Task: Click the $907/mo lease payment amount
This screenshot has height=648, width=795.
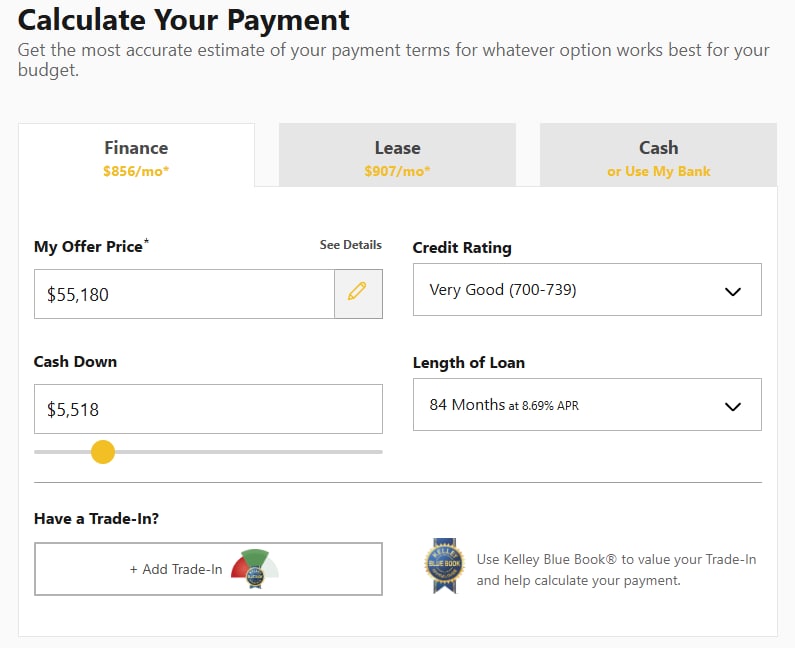Action: [397, 171]
